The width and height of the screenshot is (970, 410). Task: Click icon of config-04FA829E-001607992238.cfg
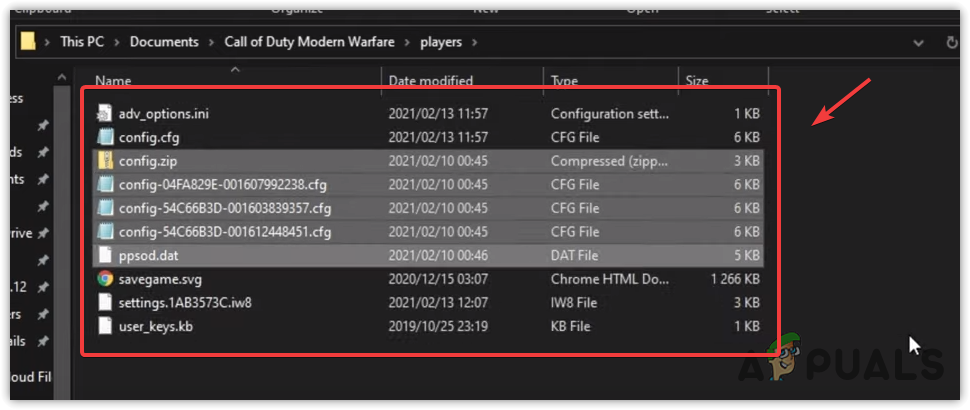pyautogui.click(x=106, y=184)
